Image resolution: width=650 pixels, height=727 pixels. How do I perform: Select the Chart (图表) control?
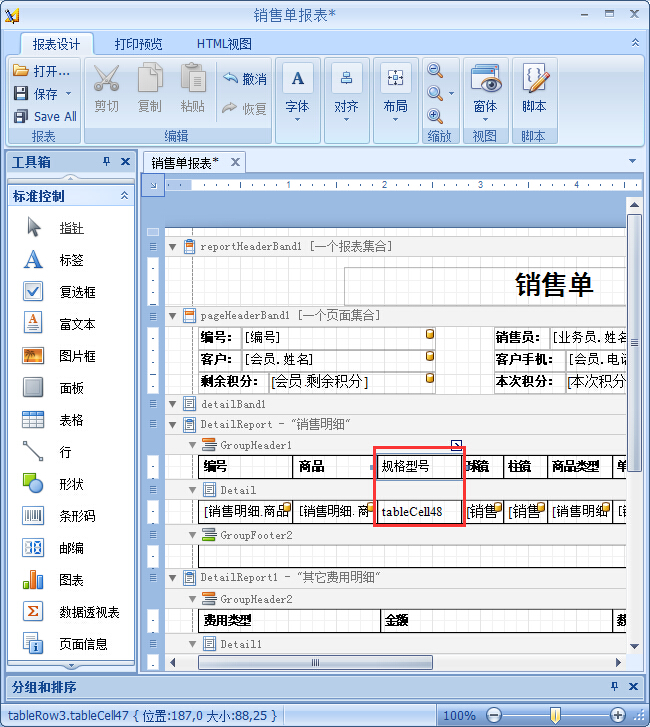click(70, 580)
